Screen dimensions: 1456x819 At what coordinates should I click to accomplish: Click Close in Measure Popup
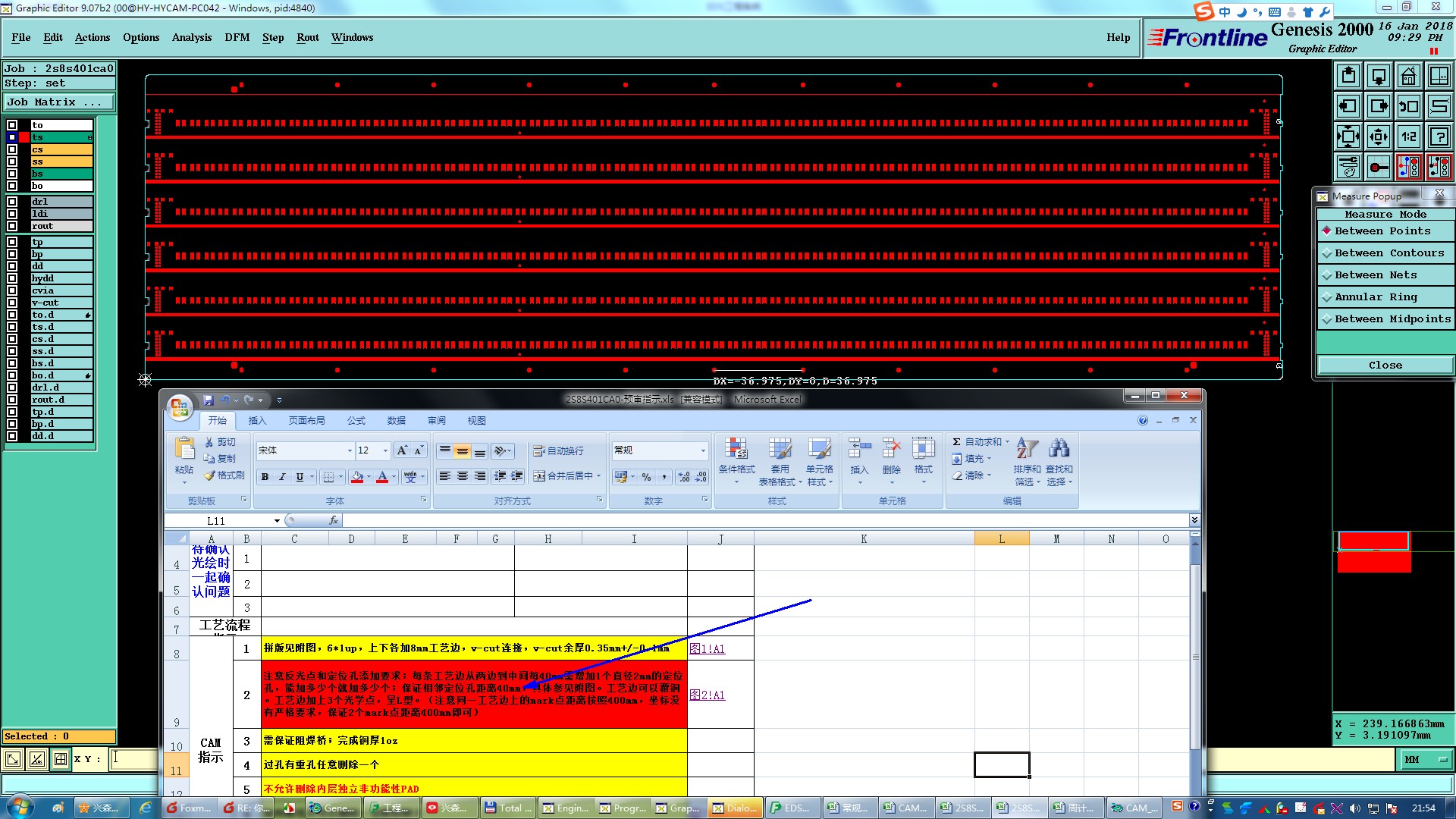1385,366
